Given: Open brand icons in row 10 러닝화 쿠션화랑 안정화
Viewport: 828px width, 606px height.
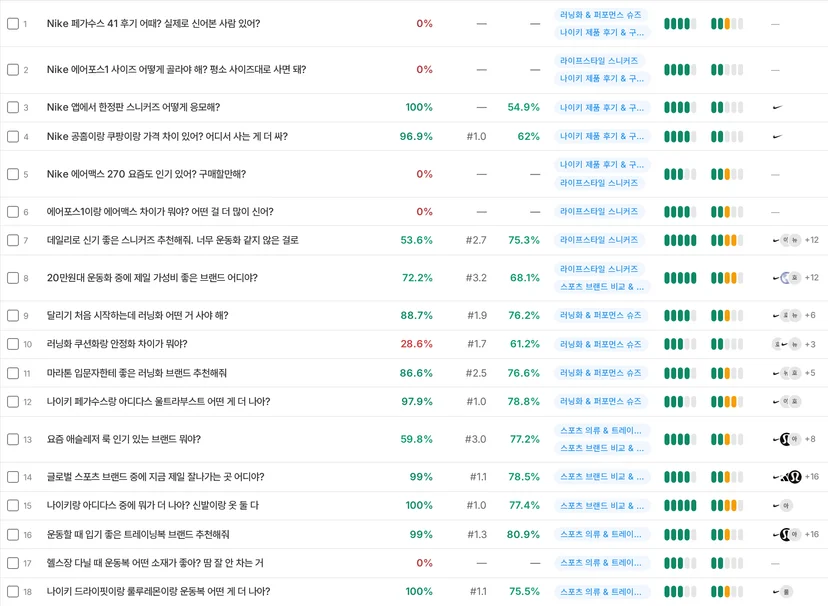Looking at the screenshot, I should pyautogui.click(x=786, y=344).
